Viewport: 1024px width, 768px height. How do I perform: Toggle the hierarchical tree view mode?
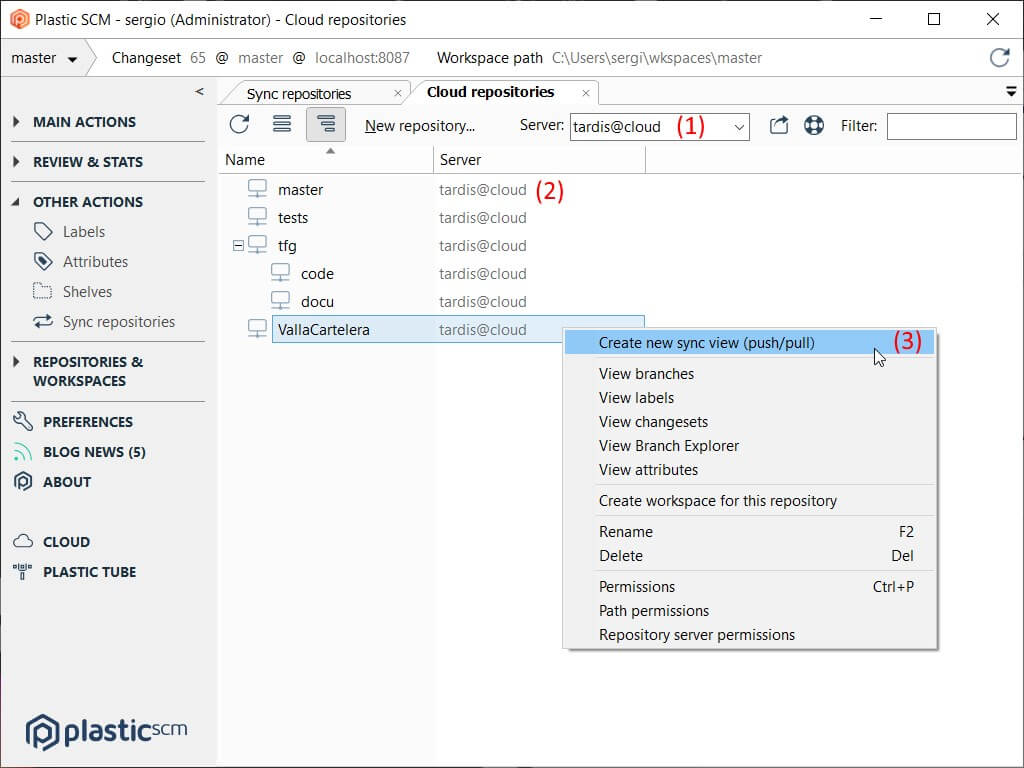click(324, 125)
